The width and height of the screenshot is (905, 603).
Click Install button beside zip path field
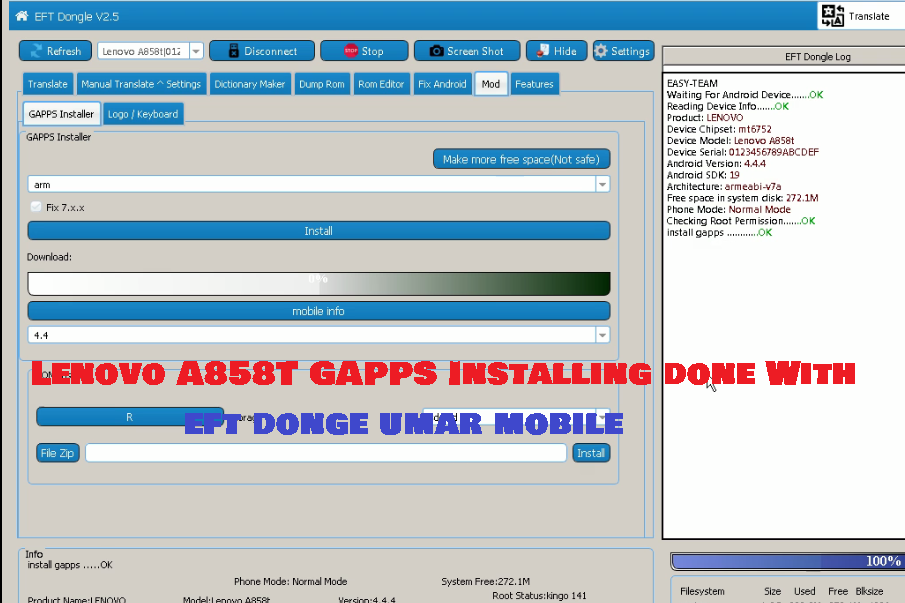pyautogui.click(x=591, y=453)
